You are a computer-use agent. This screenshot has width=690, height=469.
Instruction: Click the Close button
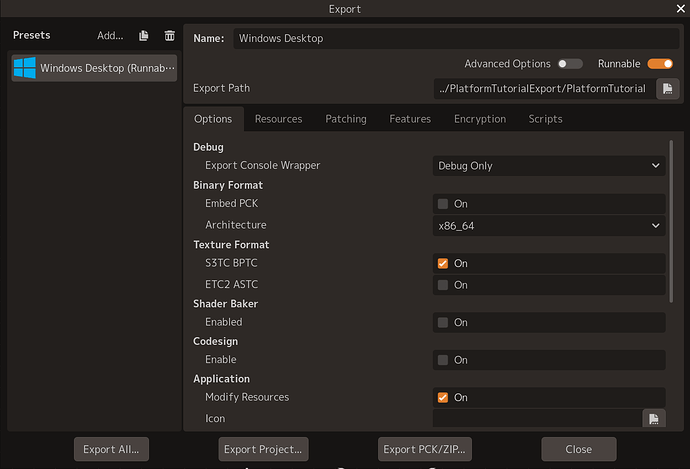[x=579, y=449]
